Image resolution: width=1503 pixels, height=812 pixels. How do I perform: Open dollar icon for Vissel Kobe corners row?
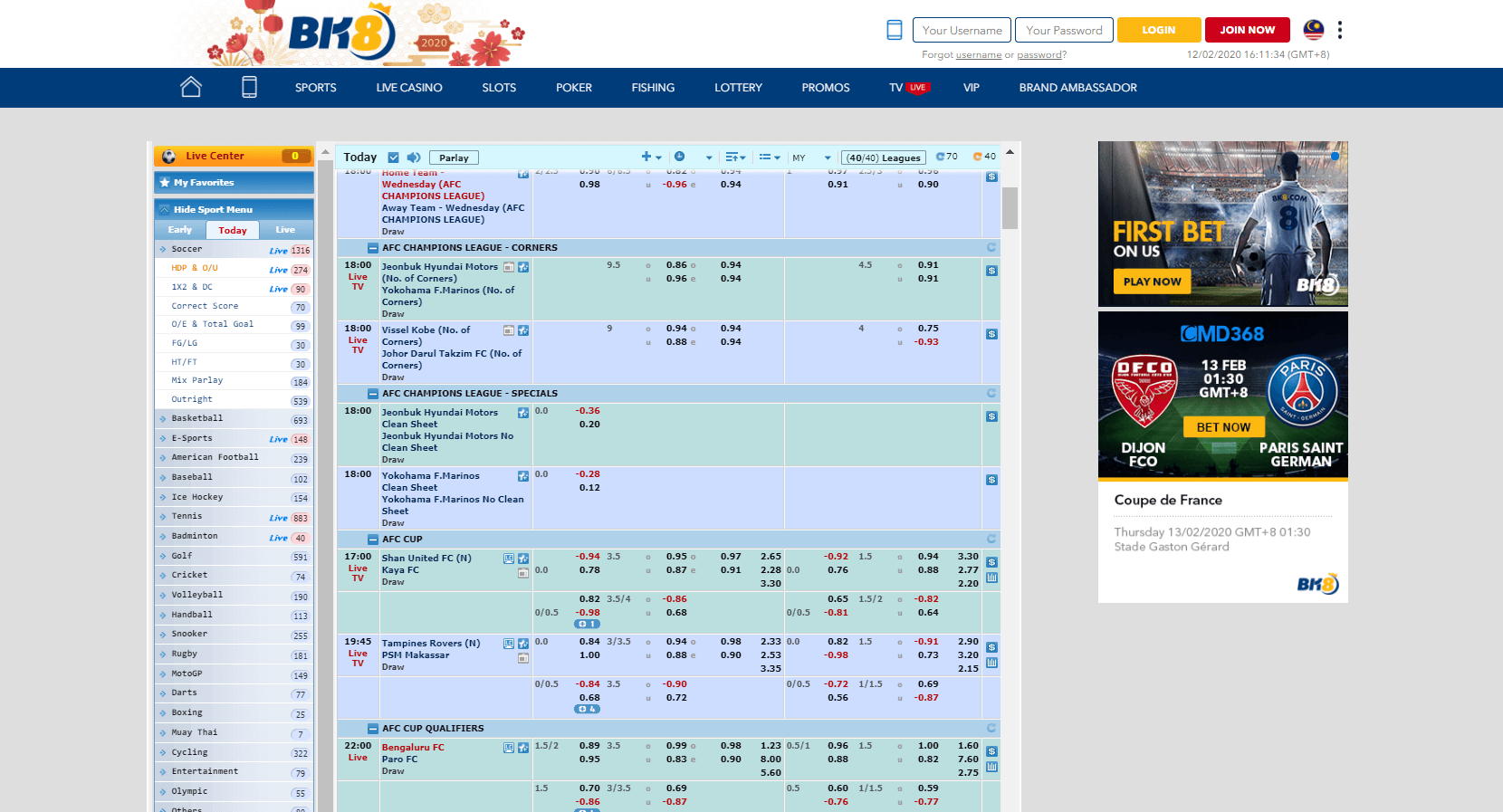pos(991,334)
